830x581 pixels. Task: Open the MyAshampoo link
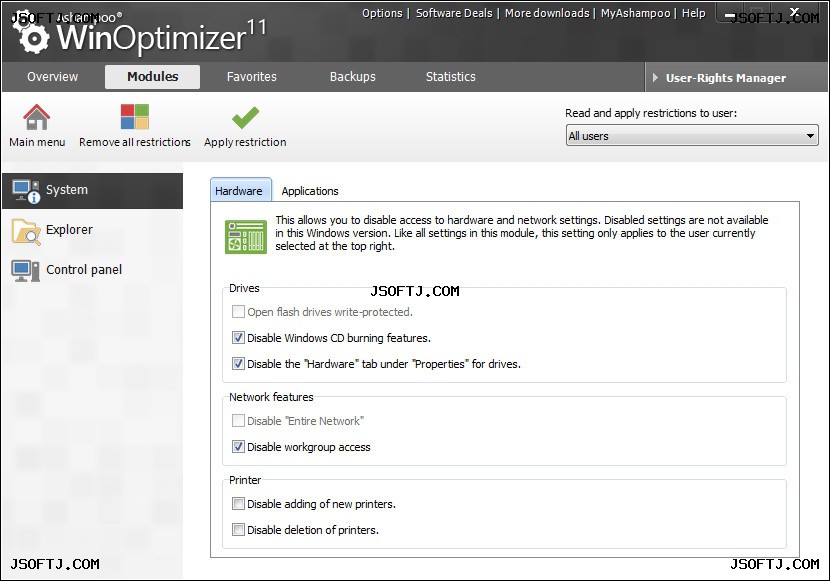(x=635, y=13)
